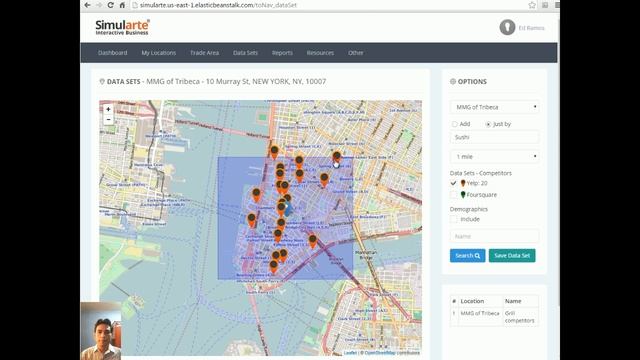
Task: Open the My Locations menu
Action: coord(159,53)
